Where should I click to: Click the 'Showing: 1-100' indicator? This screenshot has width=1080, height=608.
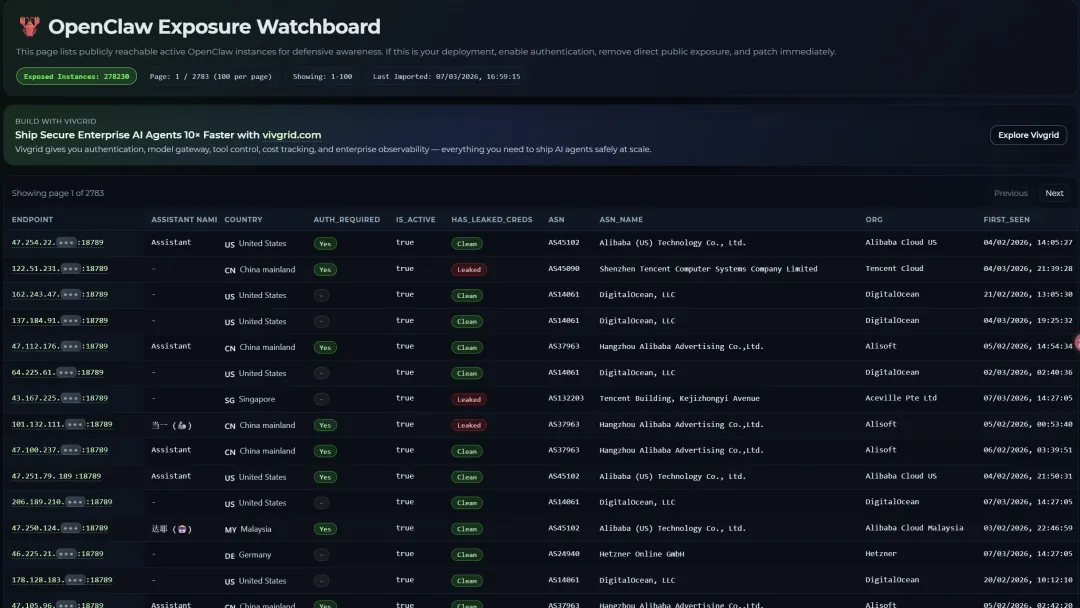pos(322,76)
